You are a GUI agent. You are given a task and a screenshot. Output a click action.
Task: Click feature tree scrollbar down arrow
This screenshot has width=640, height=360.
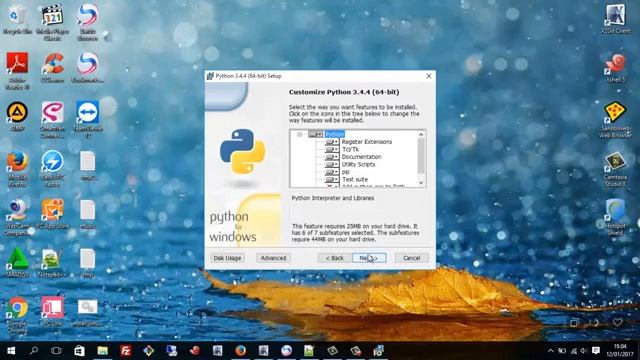[421, 183]
